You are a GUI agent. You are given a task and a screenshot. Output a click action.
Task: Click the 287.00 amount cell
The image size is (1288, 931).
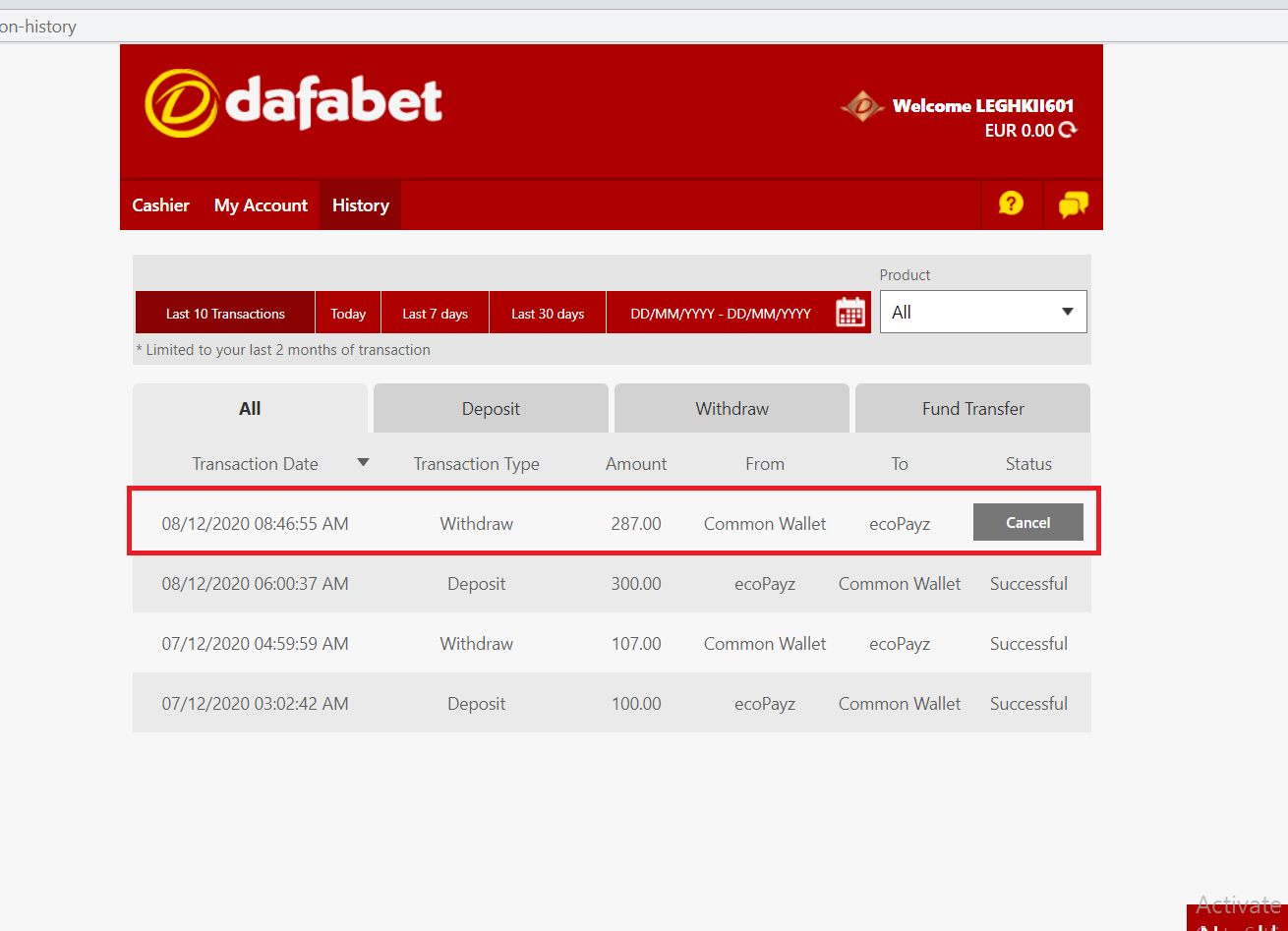point(636,523)
